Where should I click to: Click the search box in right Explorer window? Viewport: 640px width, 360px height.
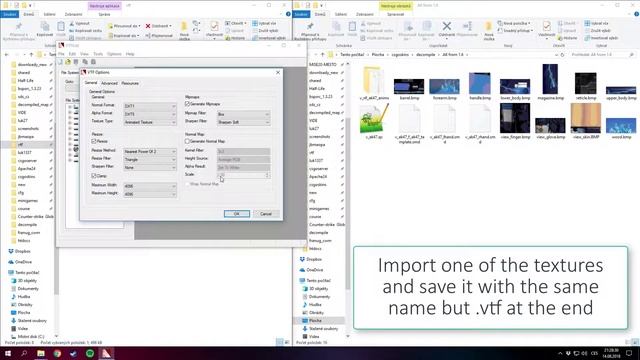tap(602, 54)
